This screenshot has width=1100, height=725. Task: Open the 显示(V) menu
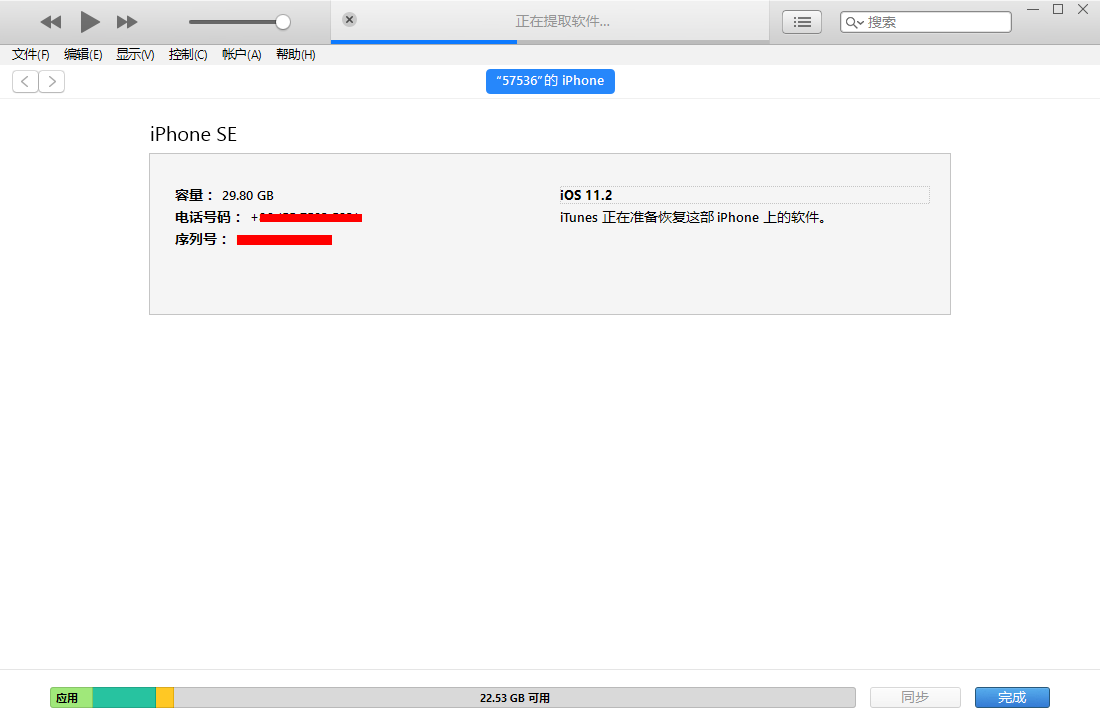pos(135,55)
